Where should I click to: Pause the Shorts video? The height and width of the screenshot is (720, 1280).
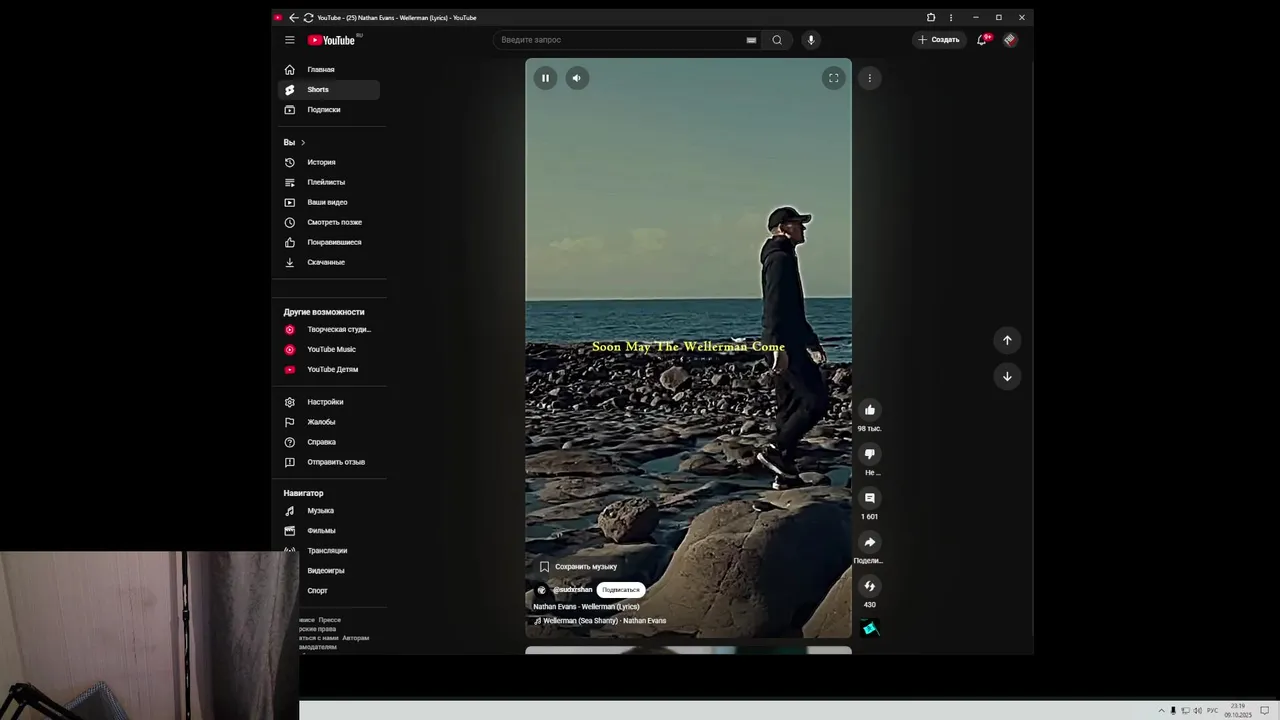tap(545, 78)
